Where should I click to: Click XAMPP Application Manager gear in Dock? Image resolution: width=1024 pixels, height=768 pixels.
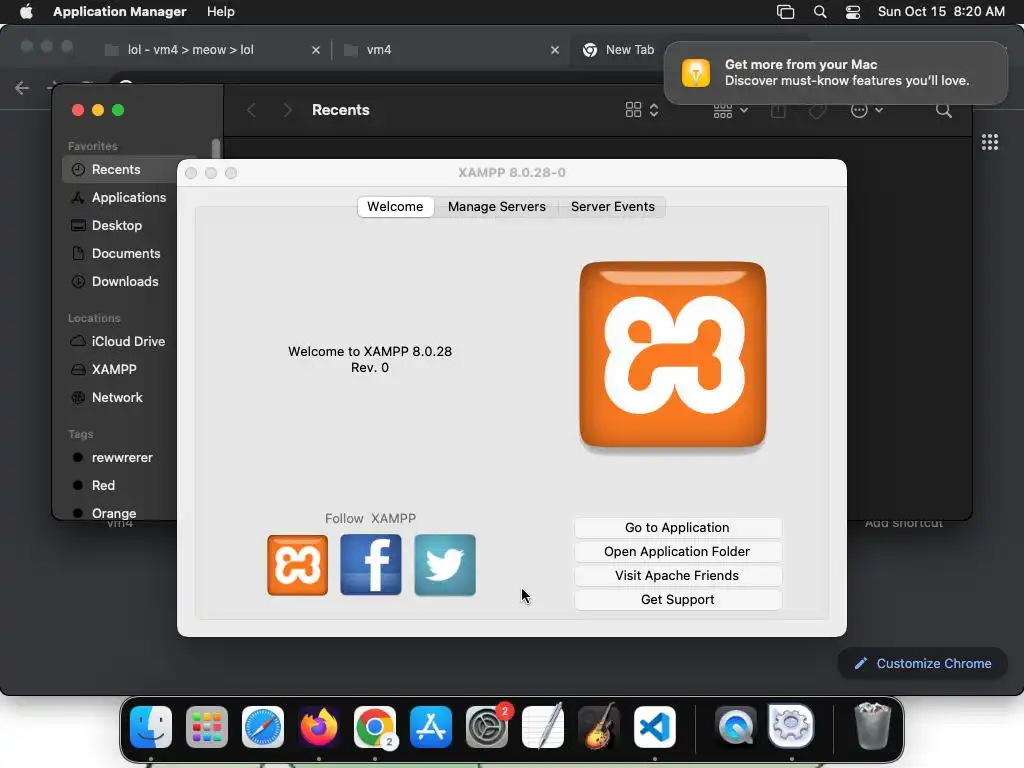[x=792, y=726]
